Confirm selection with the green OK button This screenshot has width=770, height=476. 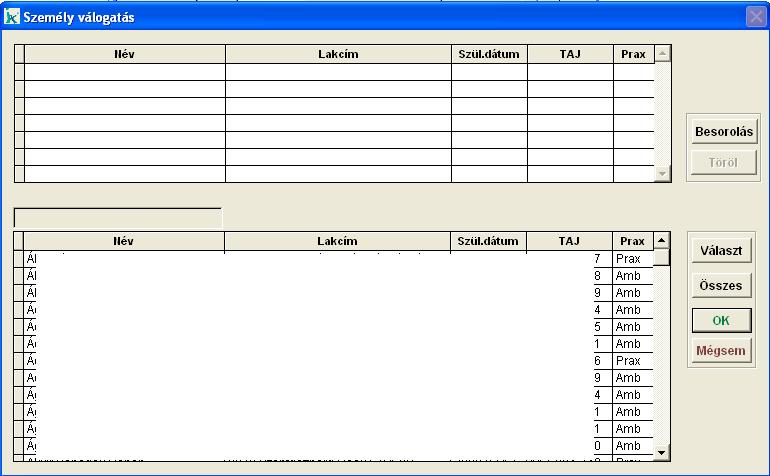pos(722,320)
